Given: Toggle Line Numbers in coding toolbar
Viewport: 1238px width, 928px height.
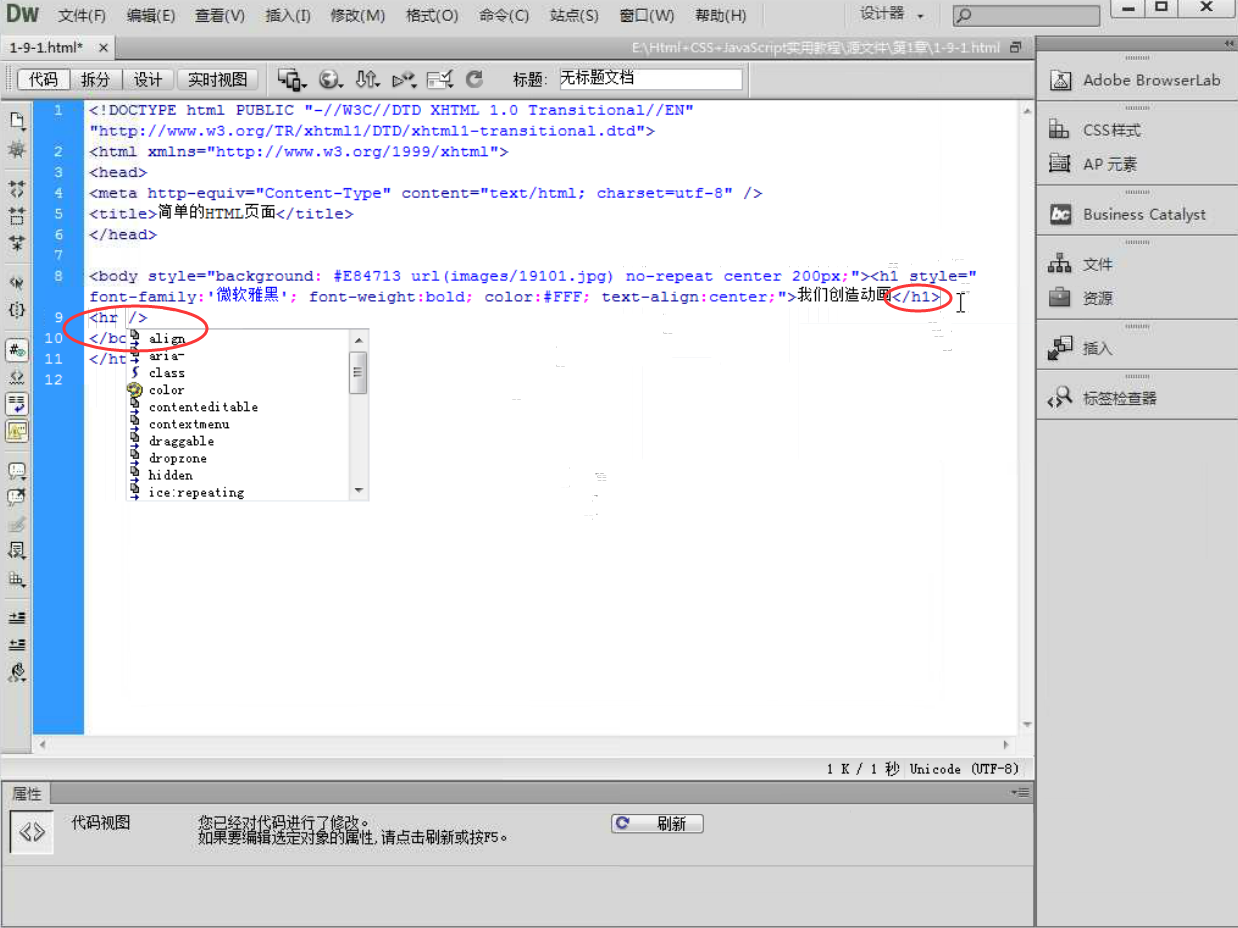Looking at the screenshot, I should pyautogui.click(x=17, y=350).
